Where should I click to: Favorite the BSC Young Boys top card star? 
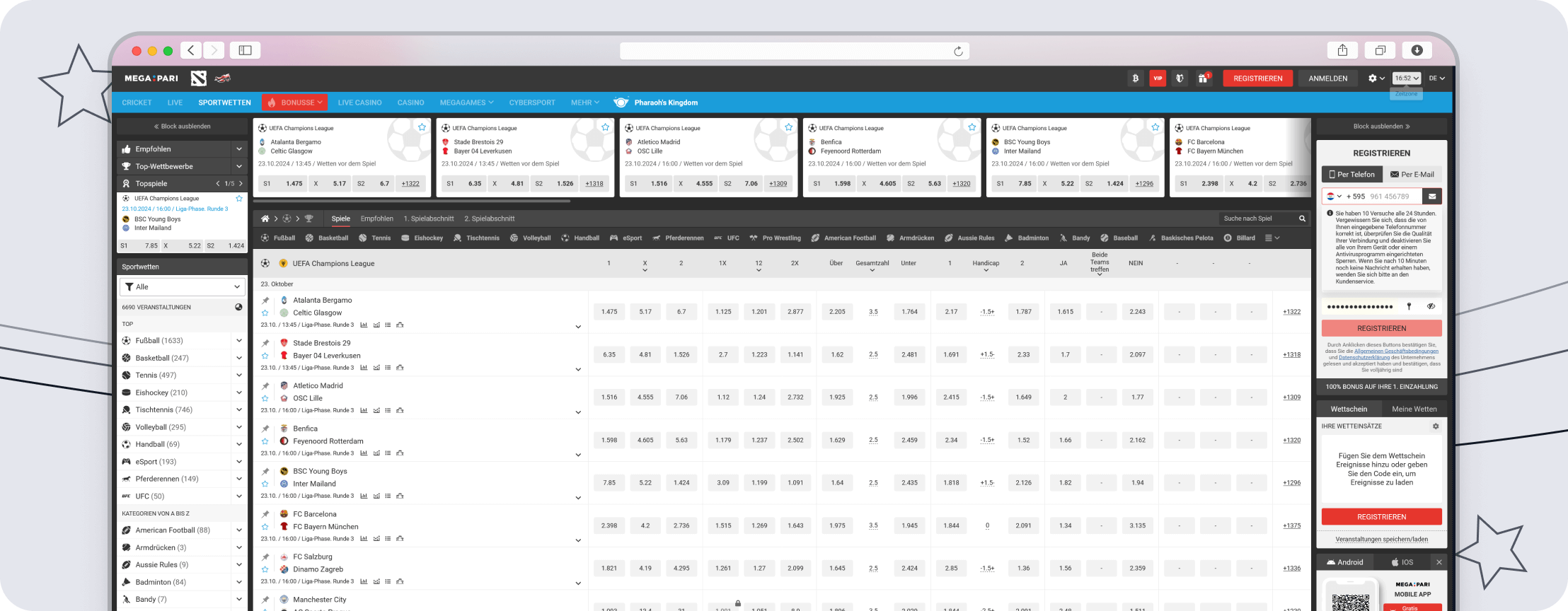click(1155, 127)
